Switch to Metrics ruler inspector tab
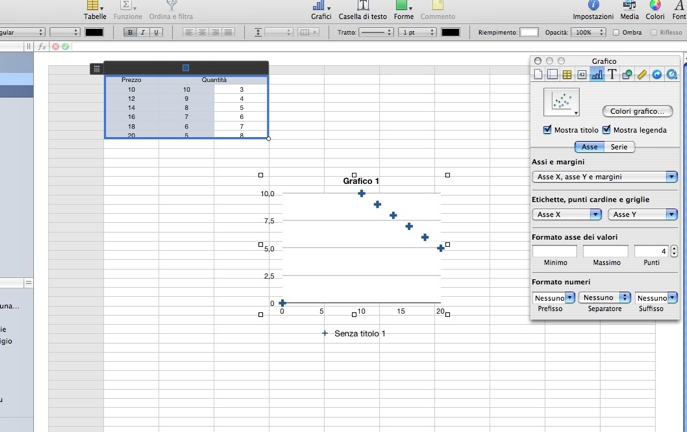 tap(642, 74)
